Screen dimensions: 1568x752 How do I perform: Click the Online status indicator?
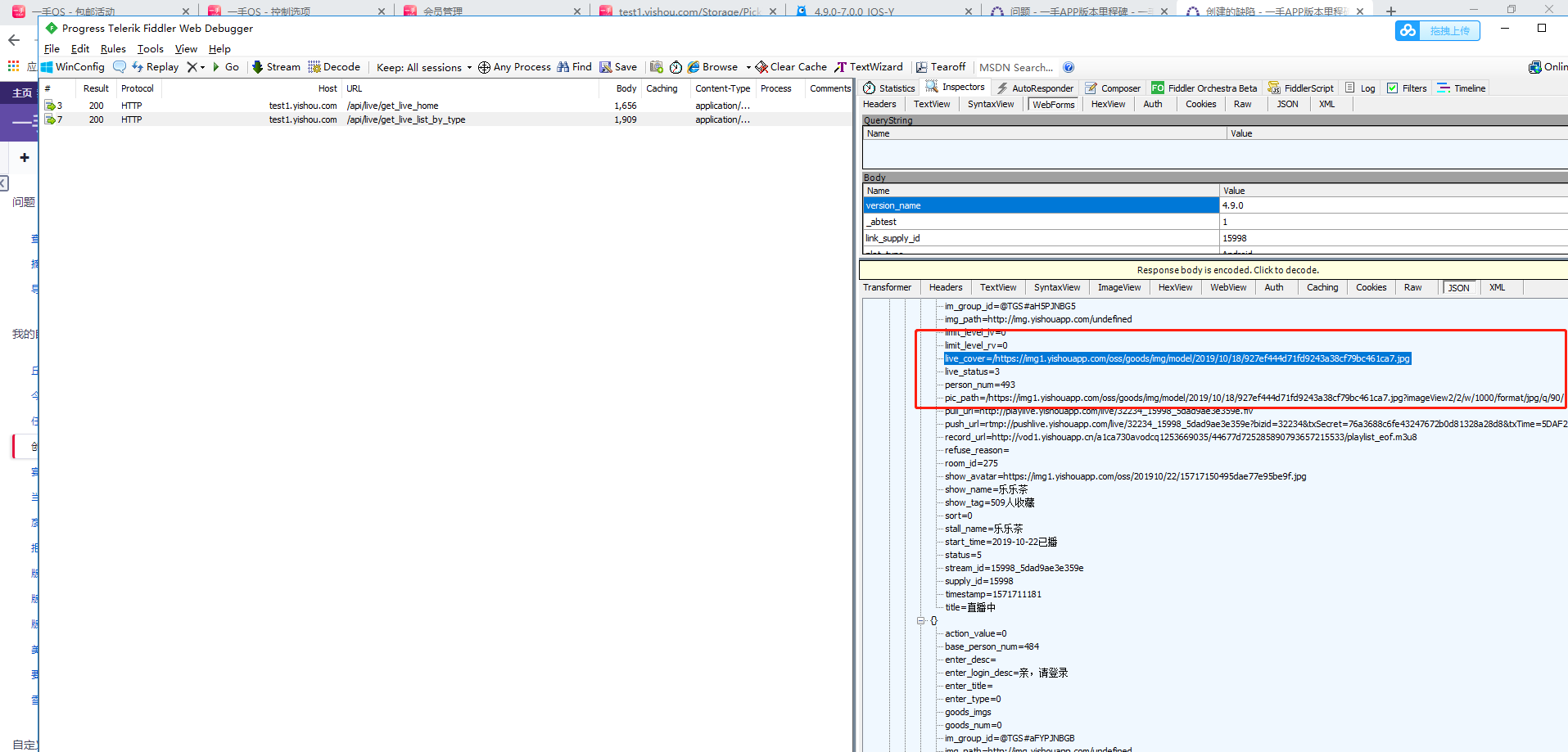point(1548,67)
